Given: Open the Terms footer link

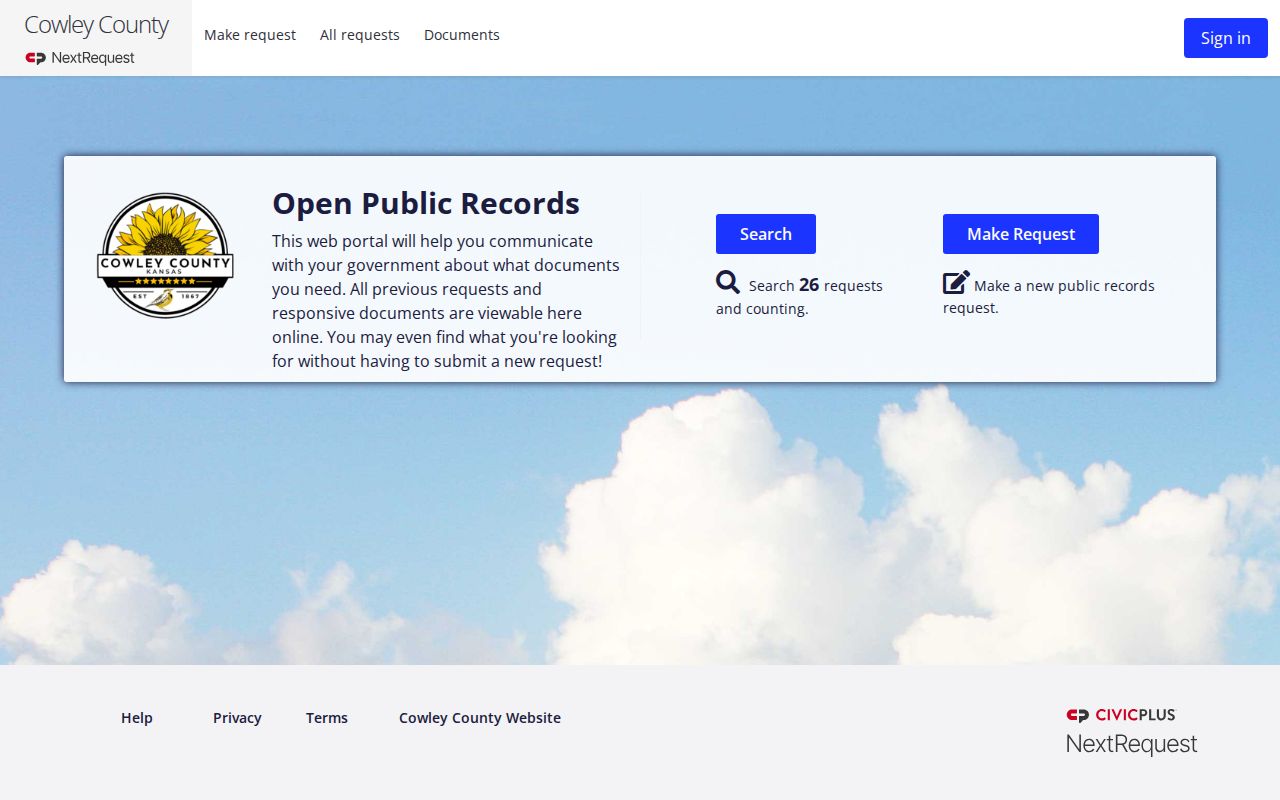Looking at the screenshot, I should (327, 718).
